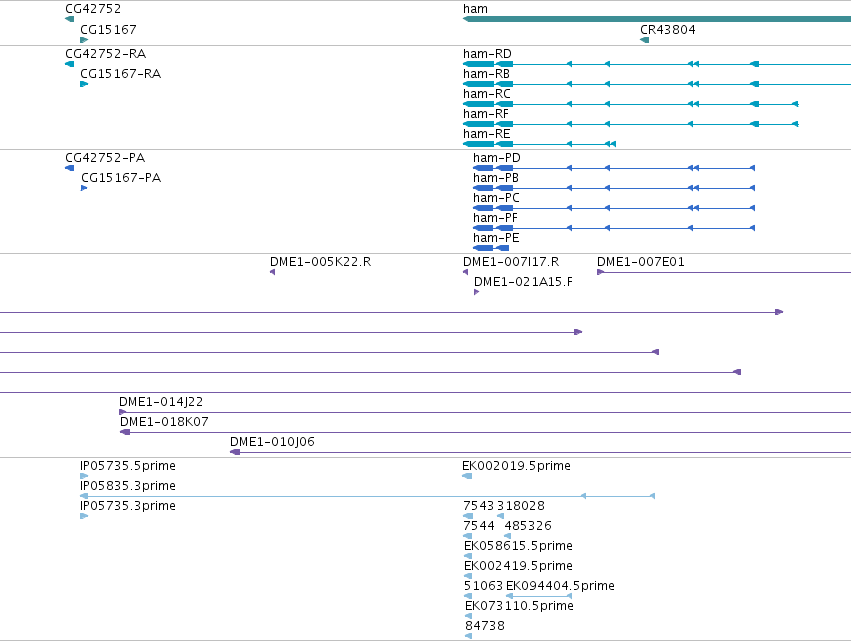Click the DME1-010J06 clone arrow
Screen dimensions: 851x641
point(235,452)
